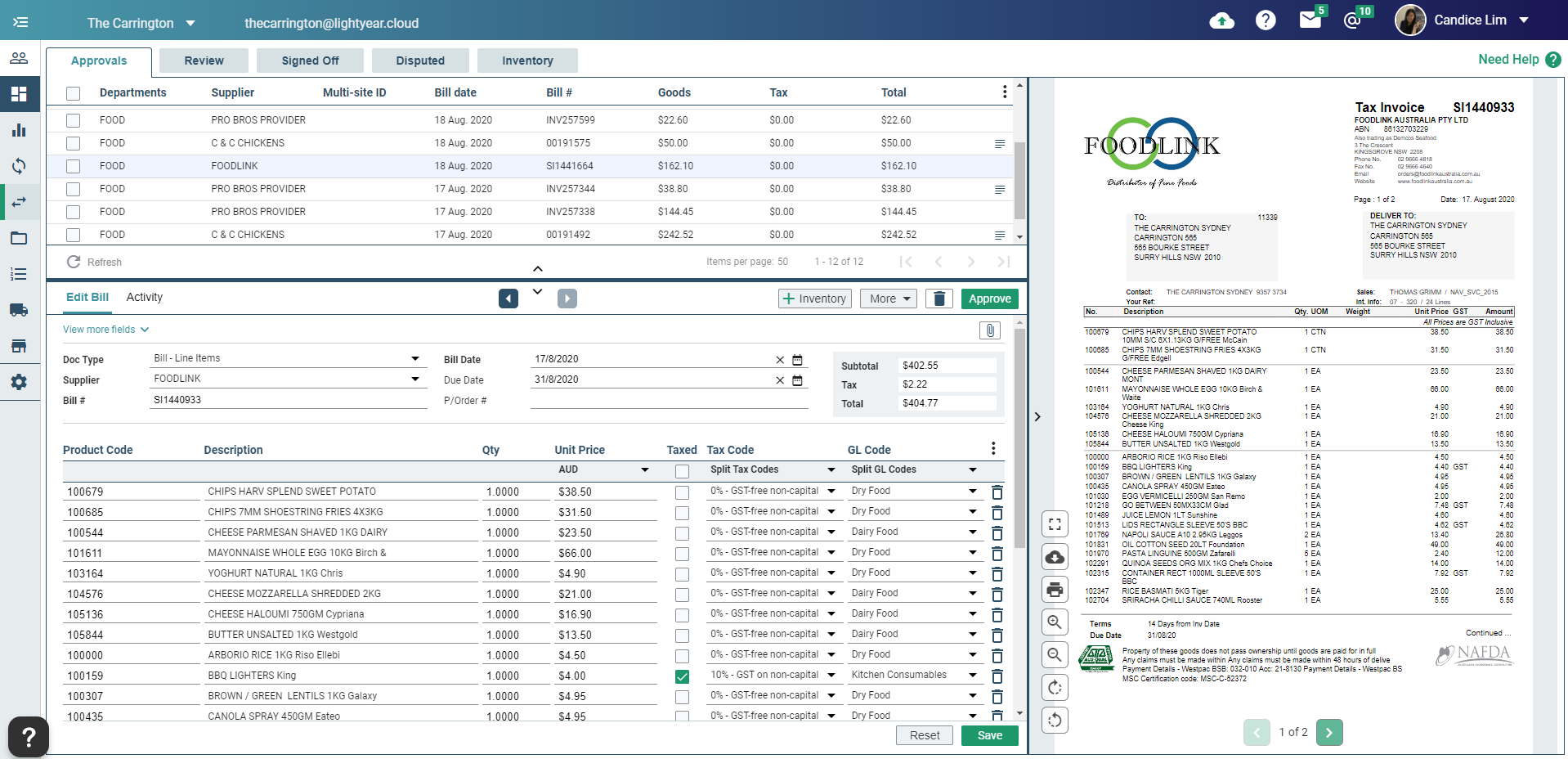Open the sync sidebar icon
Image resolution: width=1568 pixels, height=759 pixels.
[x=19, y=166]
